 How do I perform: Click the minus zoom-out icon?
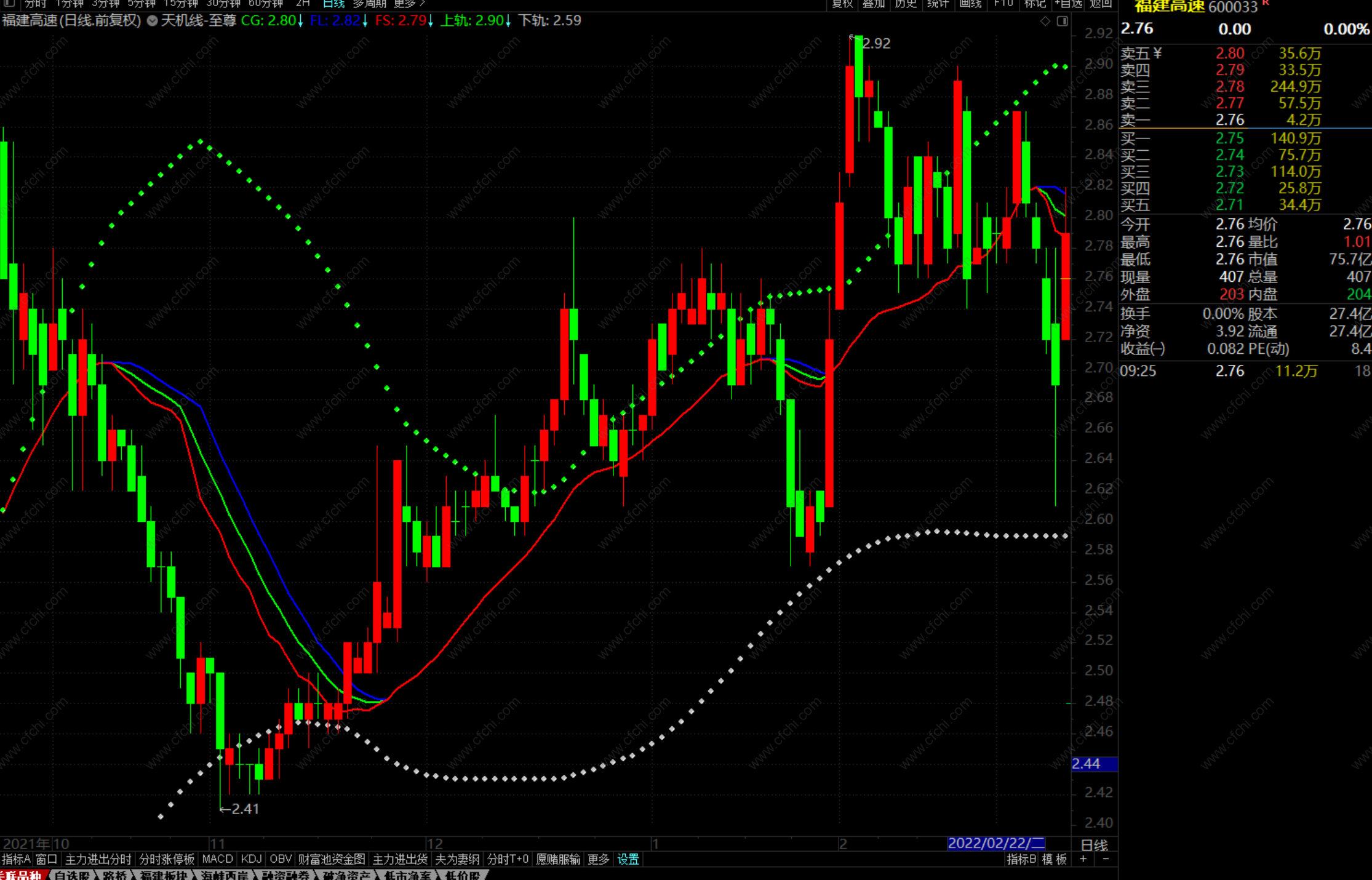[x=1106, y=859]
